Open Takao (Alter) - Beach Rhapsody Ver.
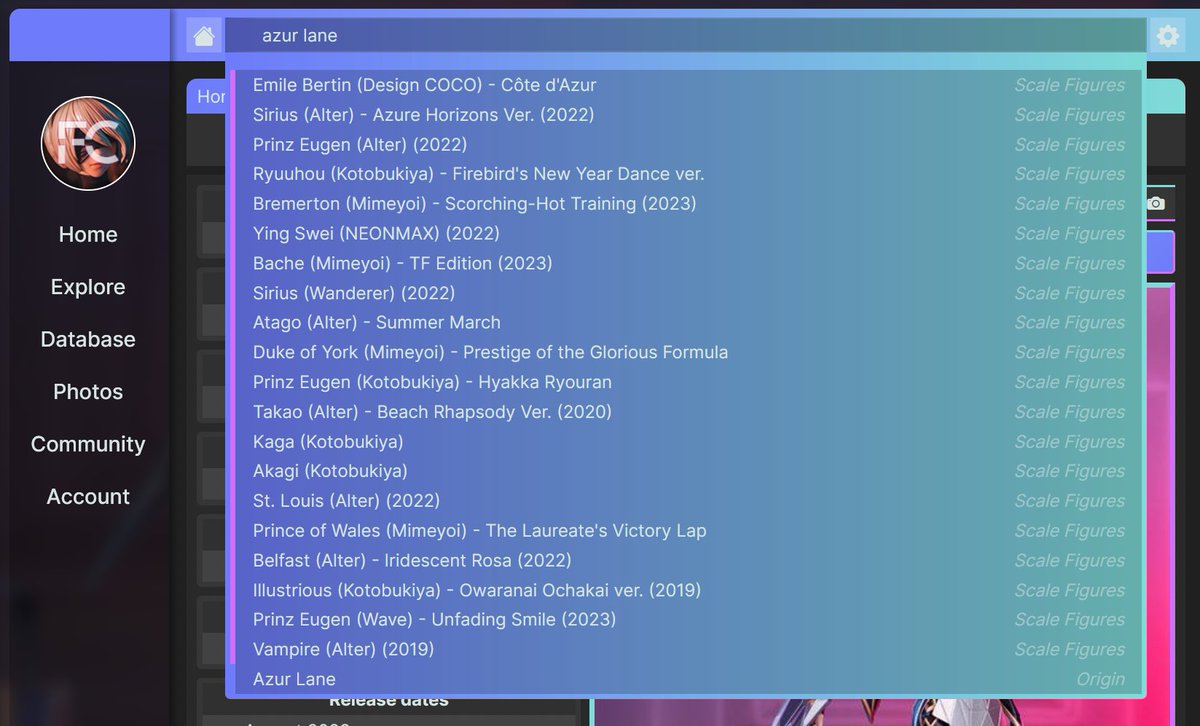This screenshot has width=1200, height=726. click(689, 412)
